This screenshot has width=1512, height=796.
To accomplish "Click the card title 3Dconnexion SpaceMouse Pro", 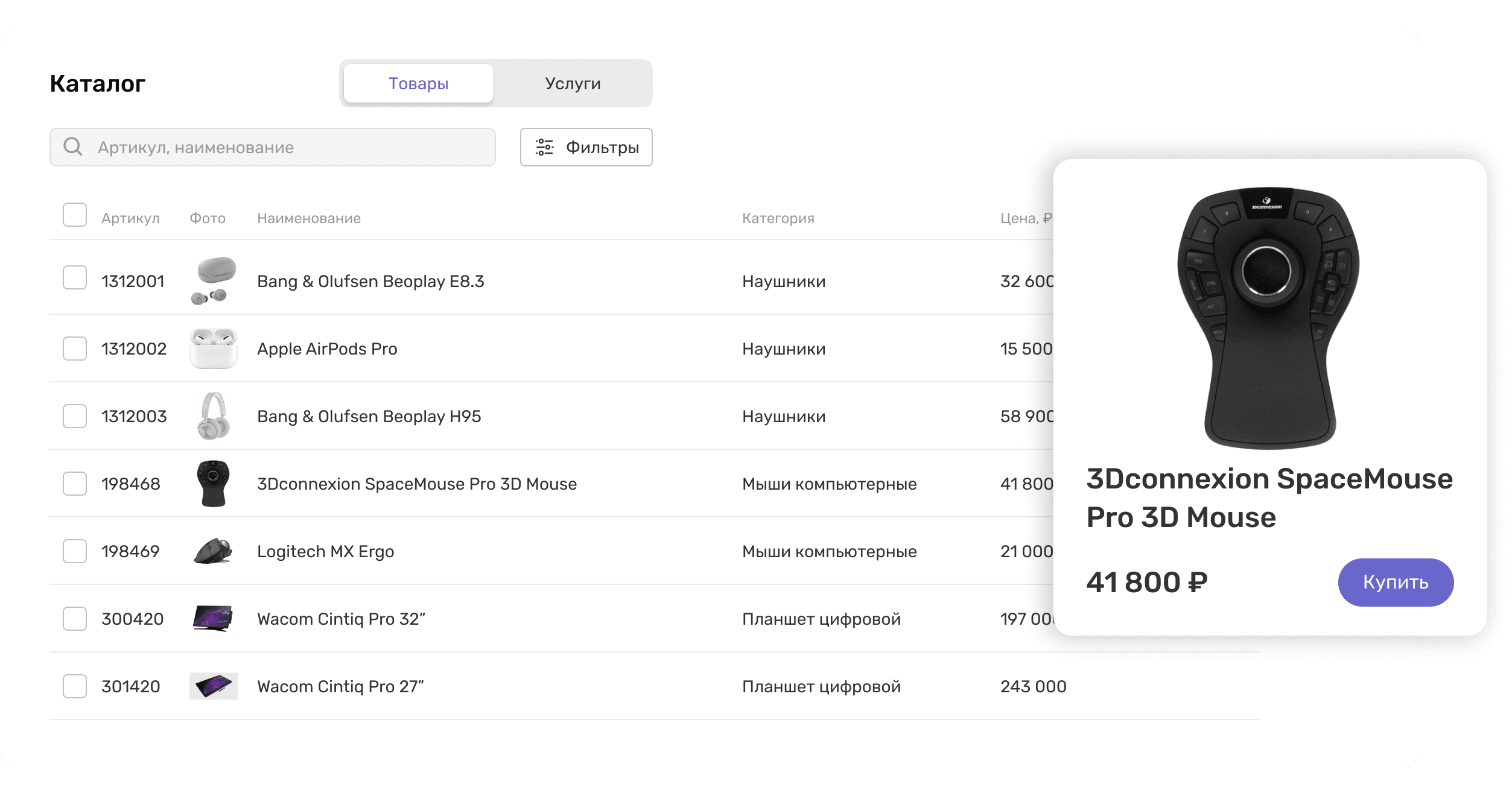I will click(1269, 497).
